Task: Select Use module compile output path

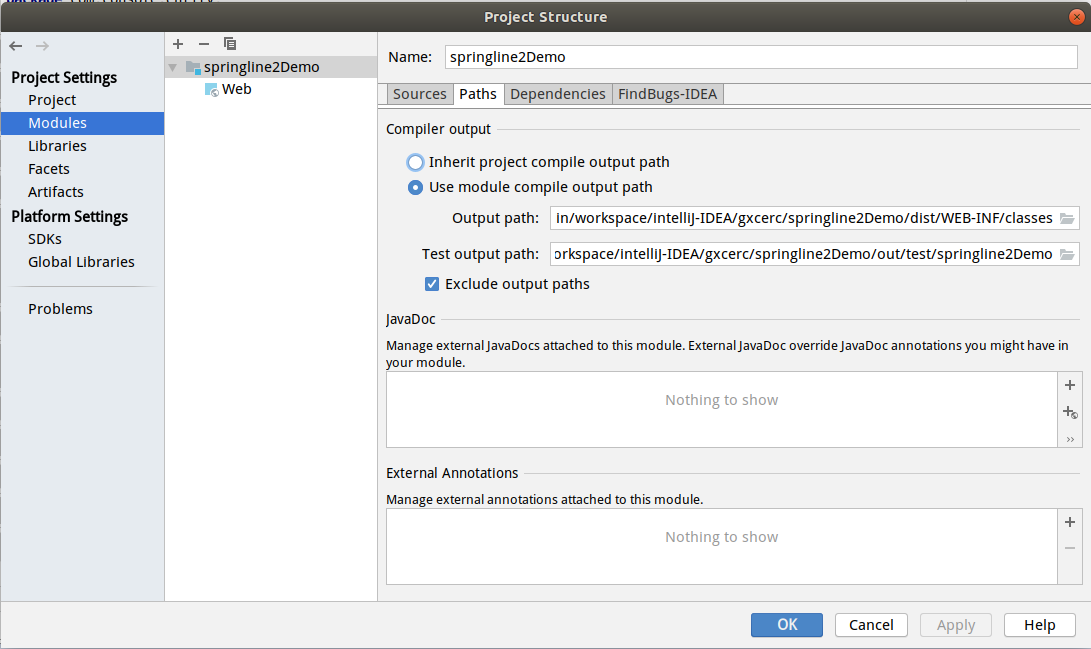Action: point(416,187)
